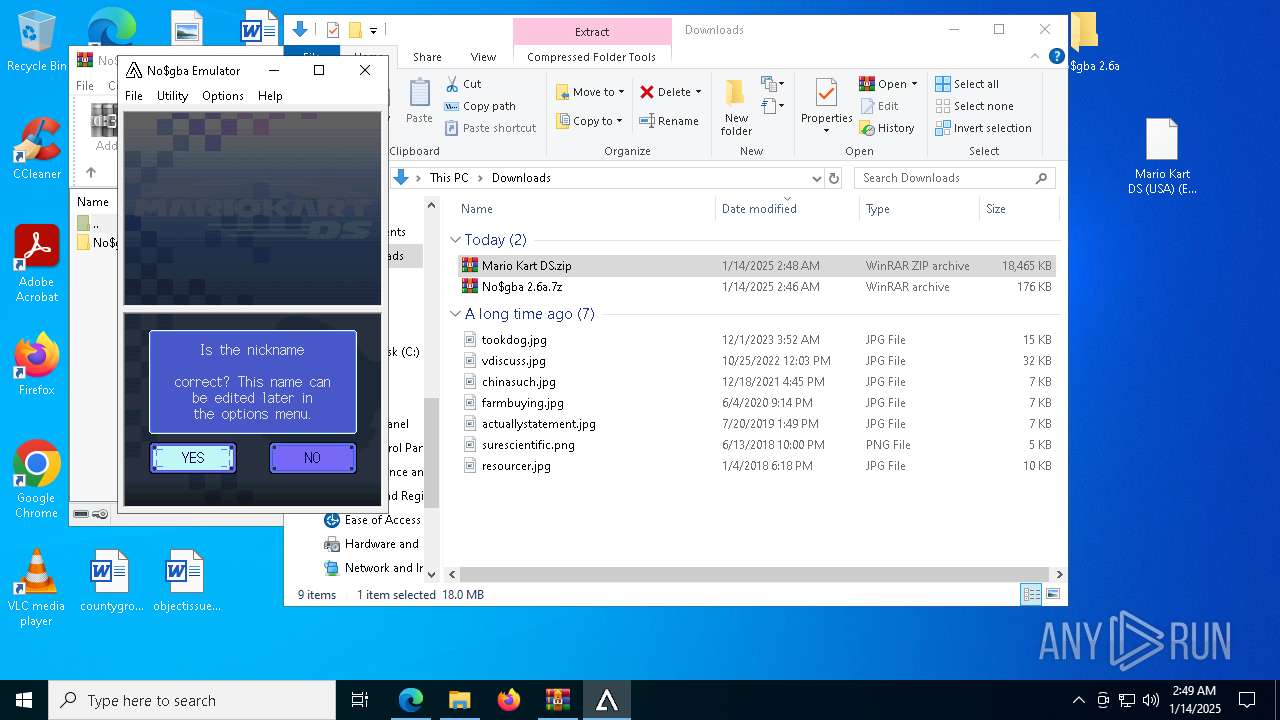Click Select all in ribbon
The width and height of the screenshot is (1280, 720).
967,84
